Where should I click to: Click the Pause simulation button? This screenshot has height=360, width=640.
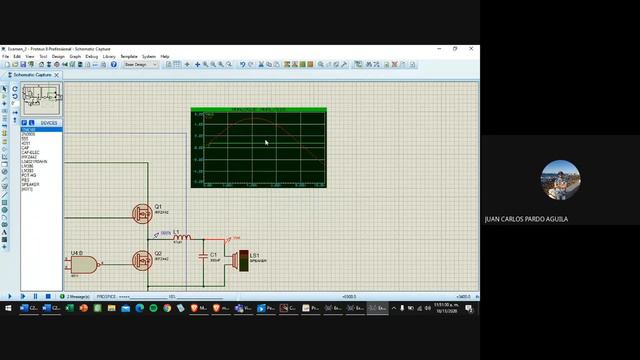pyautogui.click(x=36, y=296)
